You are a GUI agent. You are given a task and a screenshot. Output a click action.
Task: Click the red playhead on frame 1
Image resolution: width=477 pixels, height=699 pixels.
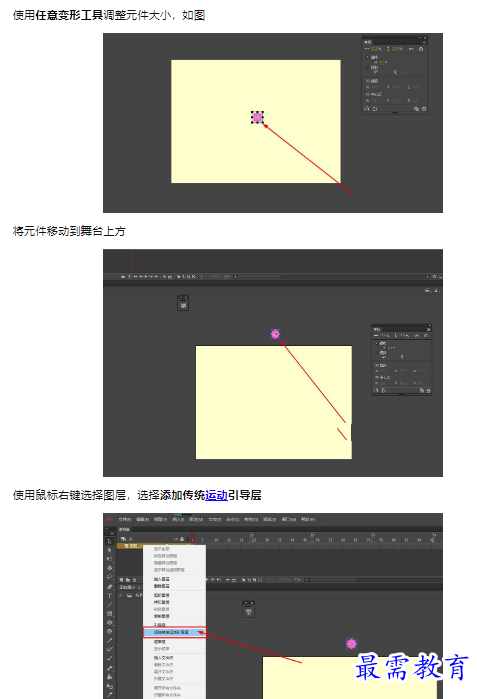tap(193, 538)
